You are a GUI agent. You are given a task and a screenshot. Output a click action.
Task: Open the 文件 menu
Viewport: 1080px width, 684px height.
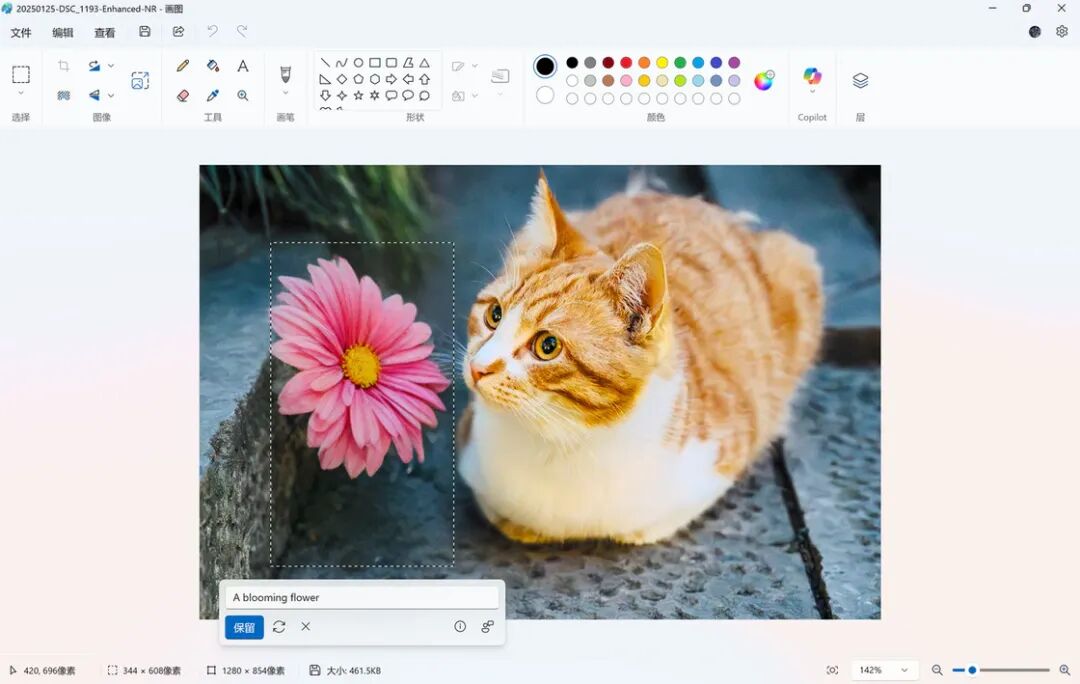tap(21, 32)
